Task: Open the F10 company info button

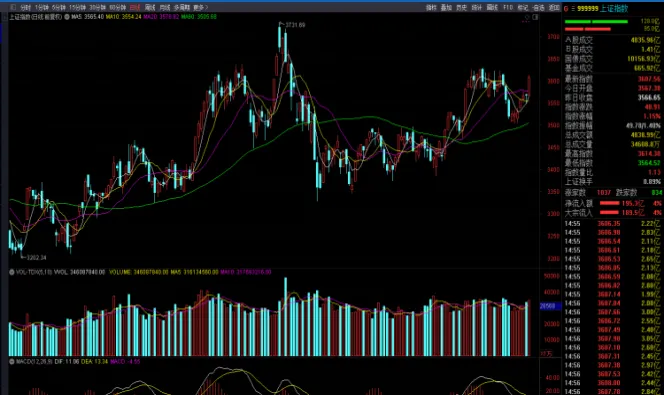Action: point(508,8)
